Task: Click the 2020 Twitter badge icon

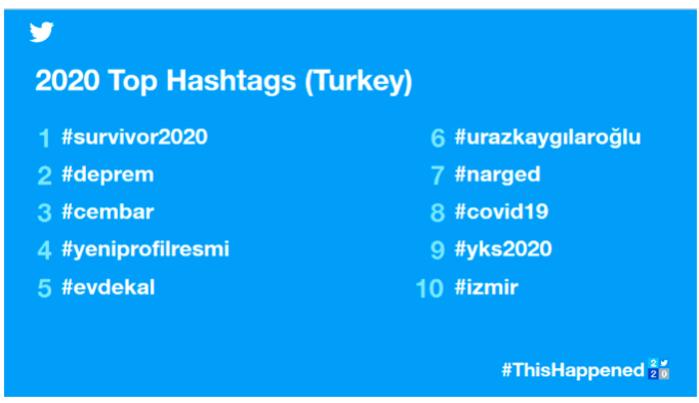Action: [659, 369]
